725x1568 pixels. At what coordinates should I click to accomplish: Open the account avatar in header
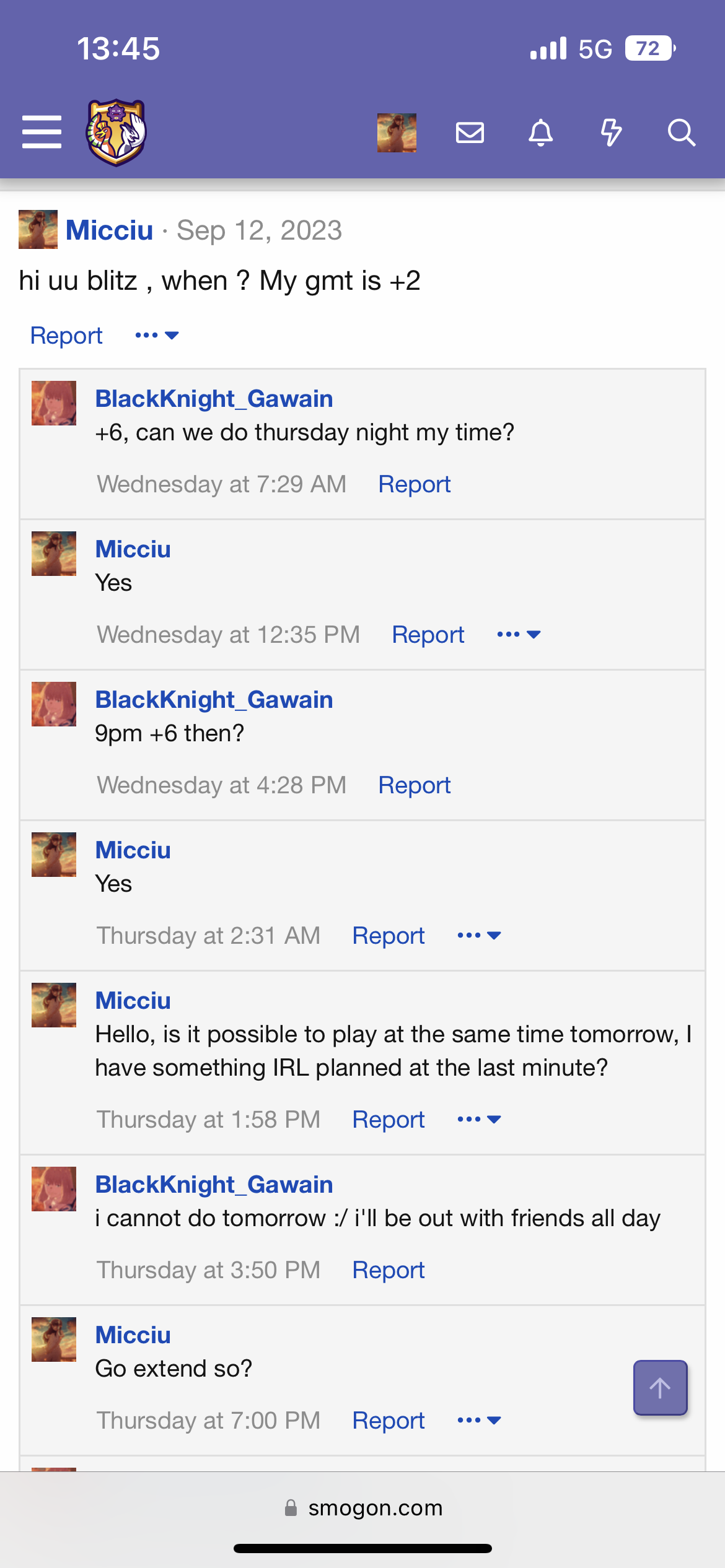(x=397, y=133)
